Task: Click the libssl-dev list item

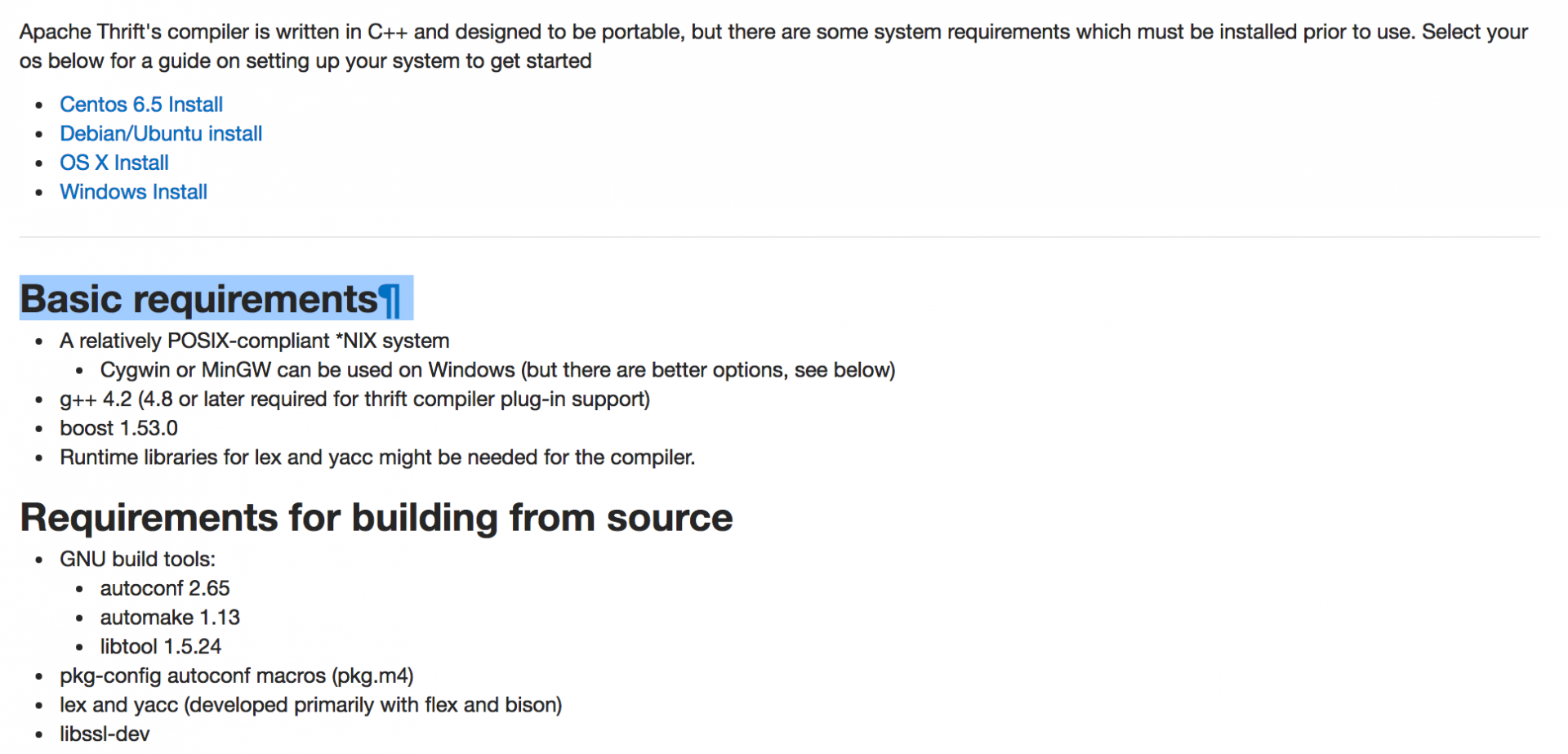Action: point(105,734)
